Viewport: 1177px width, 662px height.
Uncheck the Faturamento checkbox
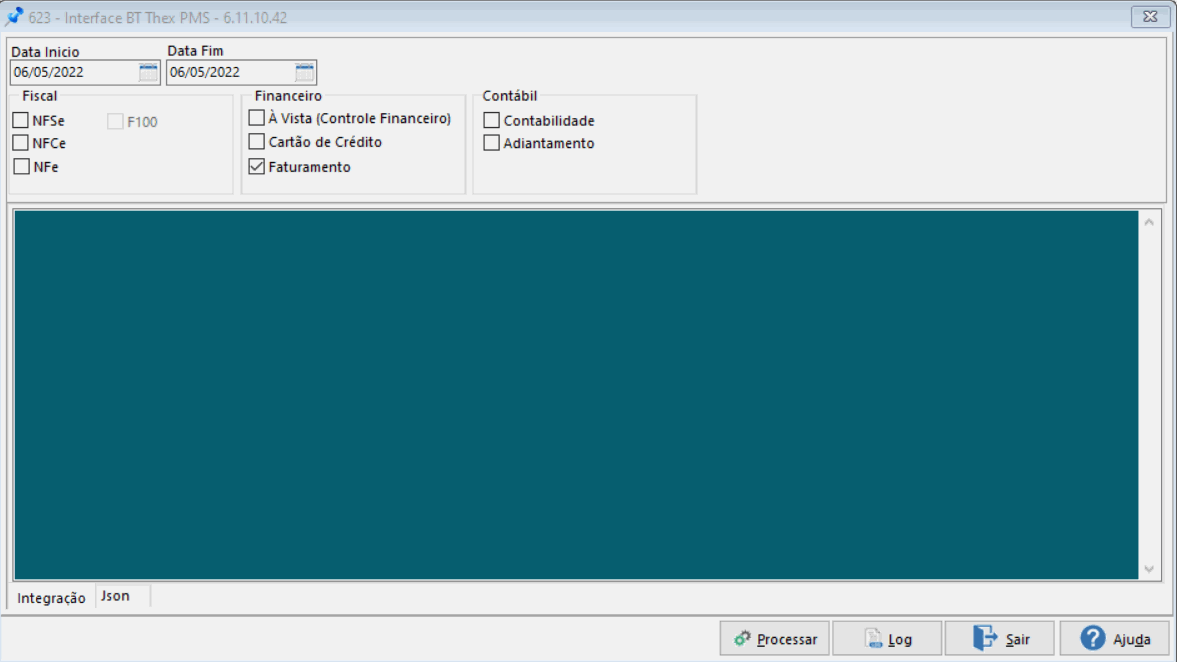click(257, 166)
